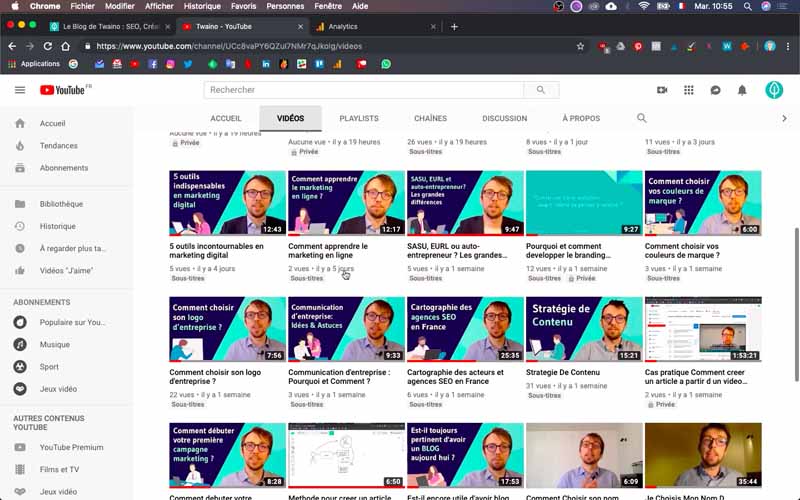Viewport: 800px width, 500px height.
Task: Open Comment choisir son logo thumbnail
Action: tap(228, 329)
